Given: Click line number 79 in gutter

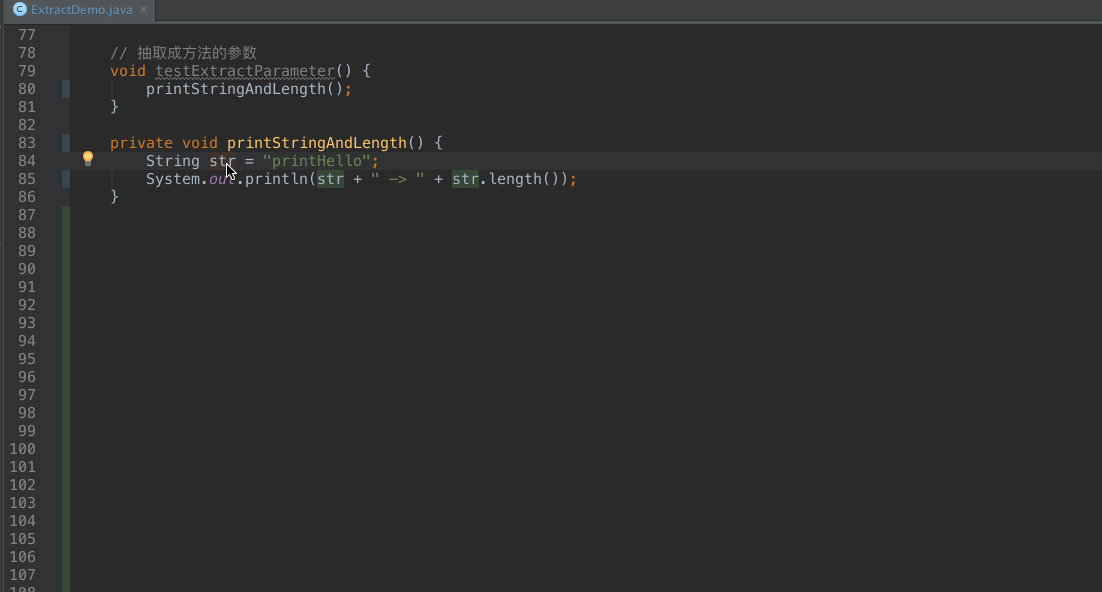Looking at the screenshot, I should coord(27,71).
